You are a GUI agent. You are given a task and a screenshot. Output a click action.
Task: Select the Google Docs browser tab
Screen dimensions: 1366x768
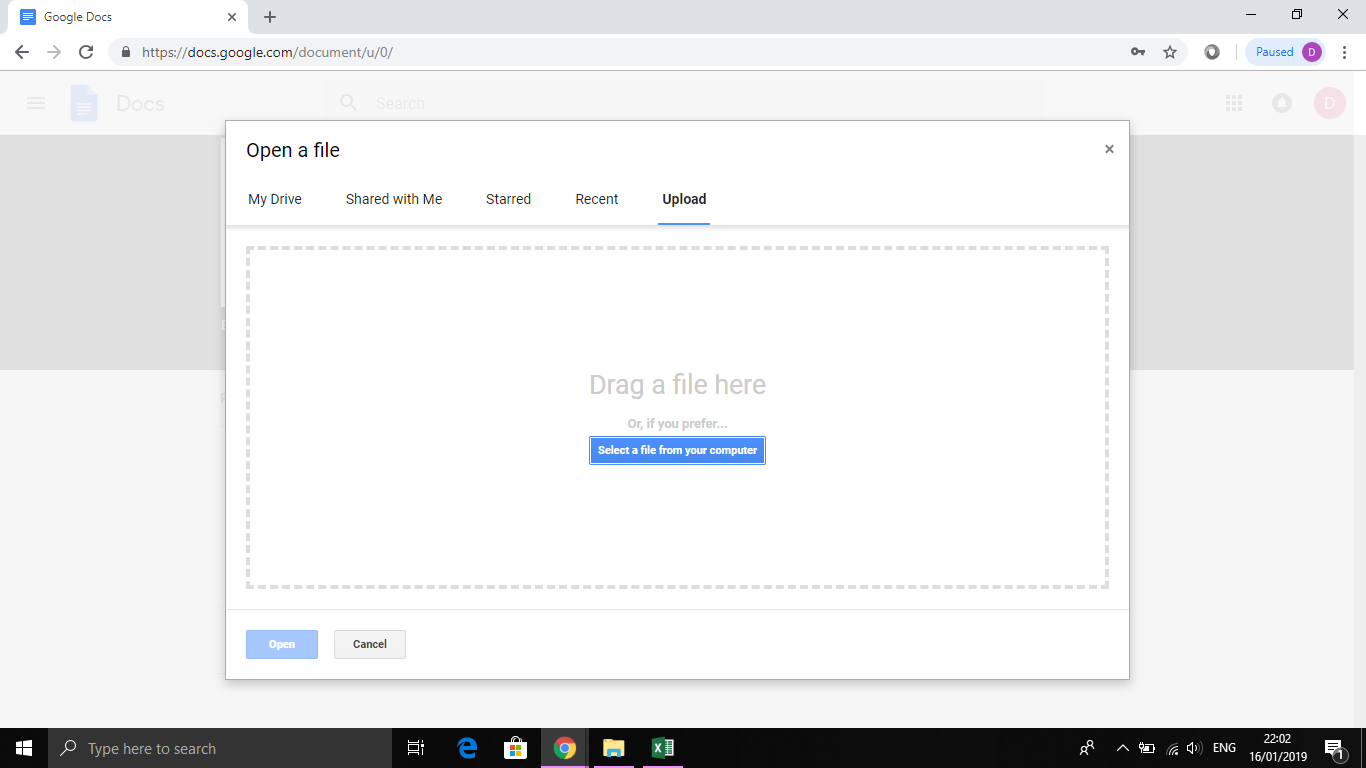128,17
